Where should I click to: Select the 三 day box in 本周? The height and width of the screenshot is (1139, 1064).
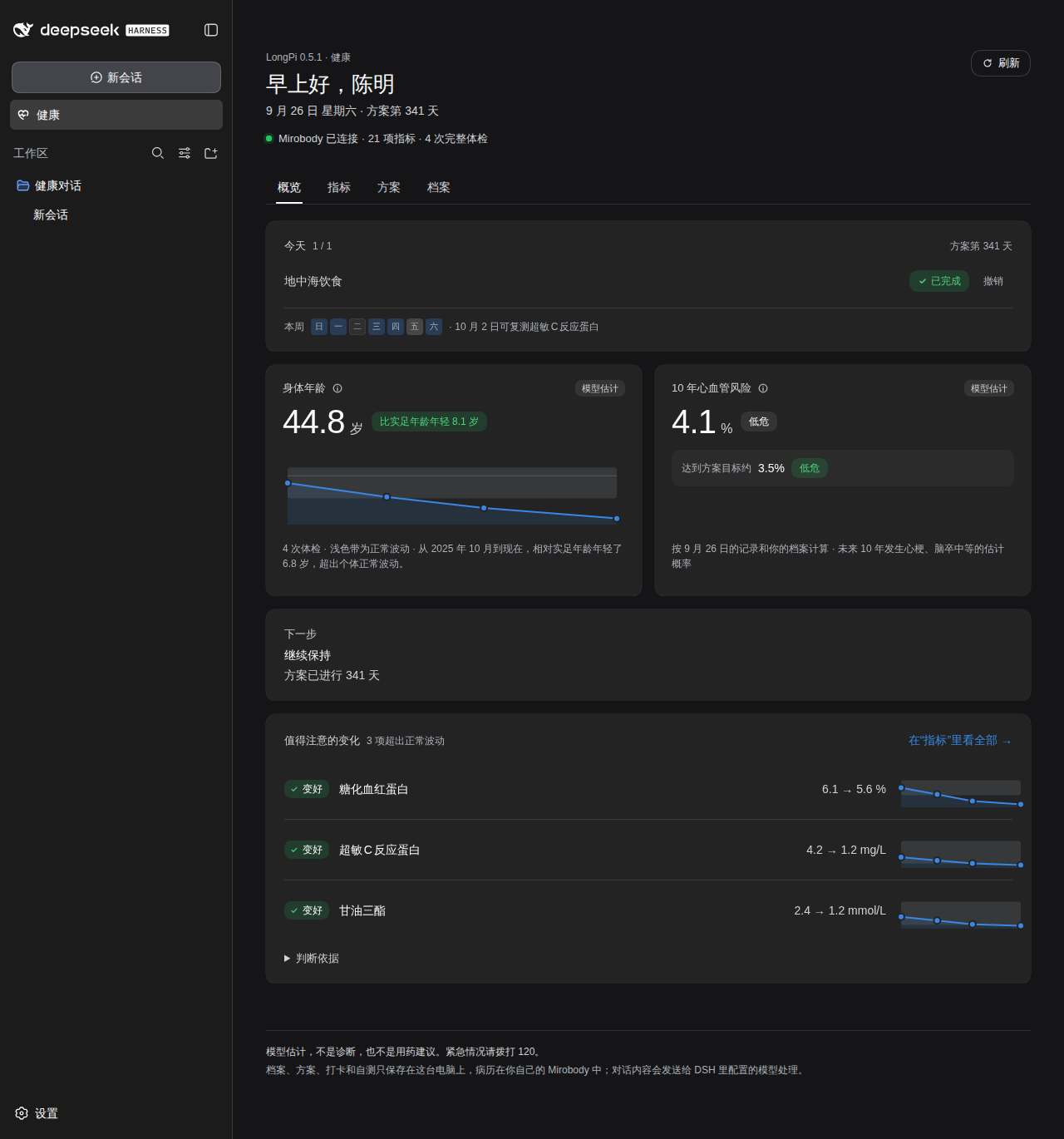point(377,327)
